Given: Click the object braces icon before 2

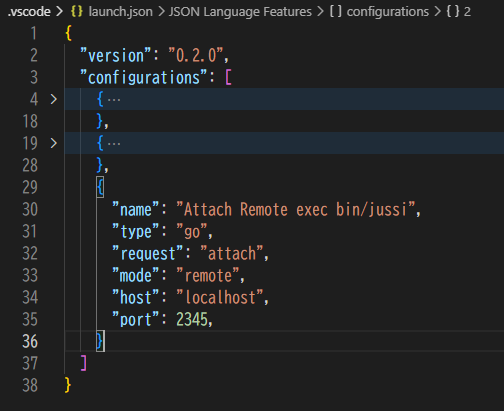Looking at the screenshot, I should click(453, 12).
